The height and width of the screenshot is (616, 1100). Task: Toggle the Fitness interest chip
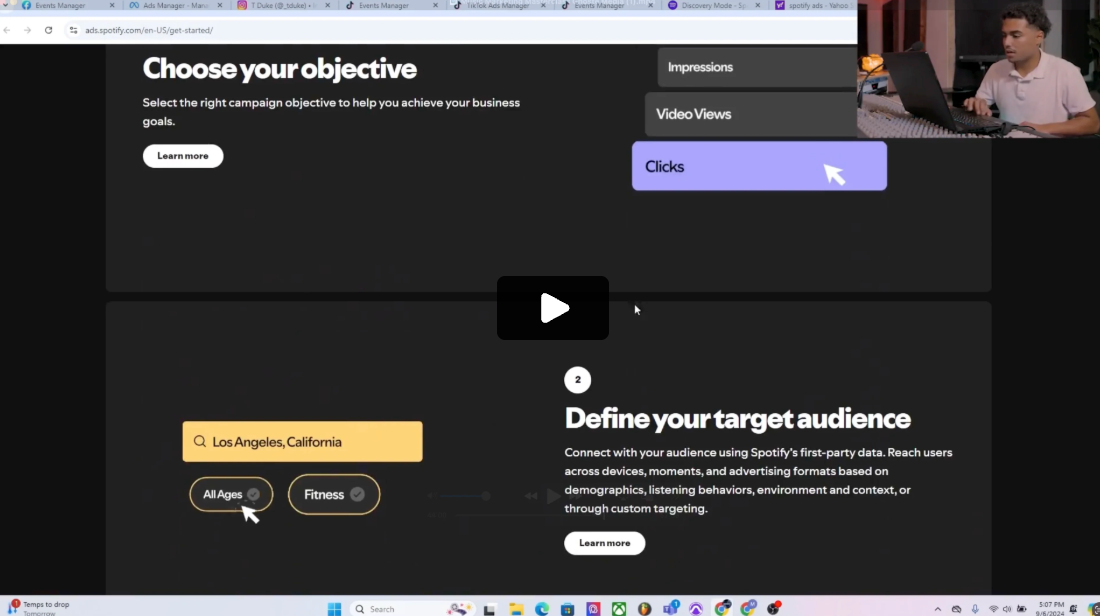[334, 494]
